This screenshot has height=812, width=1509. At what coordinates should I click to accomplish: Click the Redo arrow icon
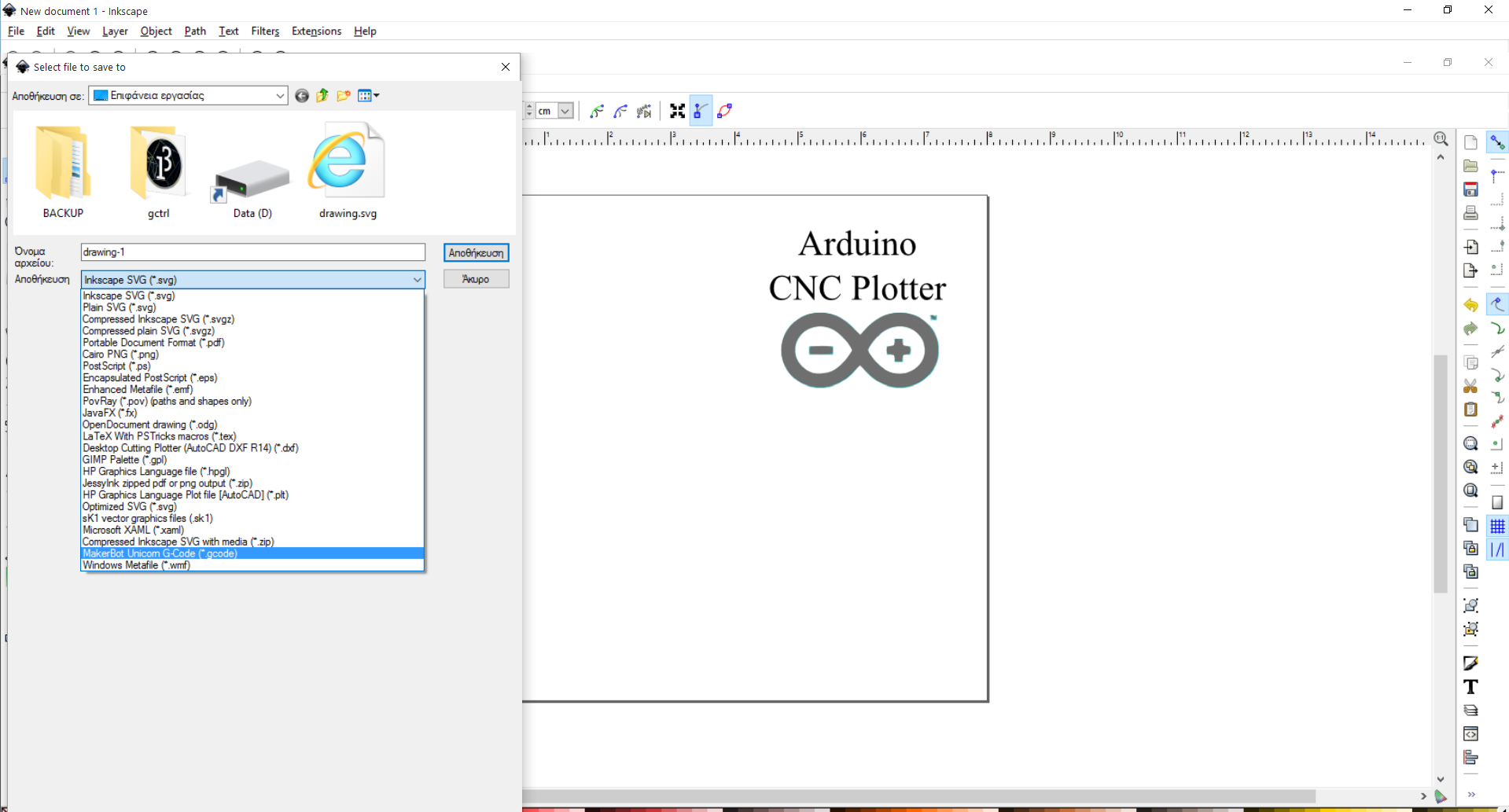(1470, 329)
